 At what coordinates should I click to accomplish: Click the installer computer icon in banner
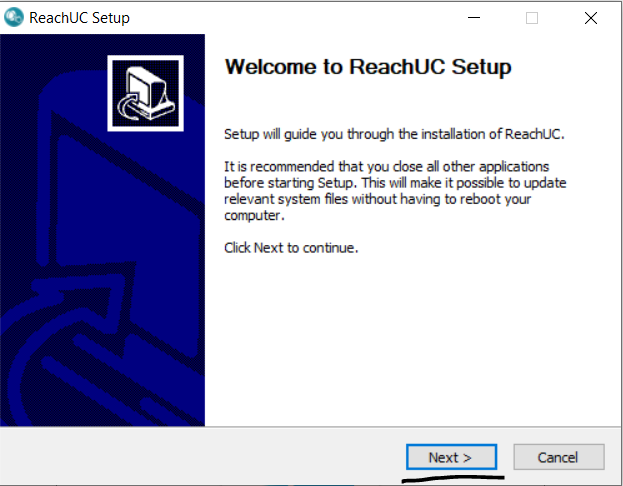(146, 92)
